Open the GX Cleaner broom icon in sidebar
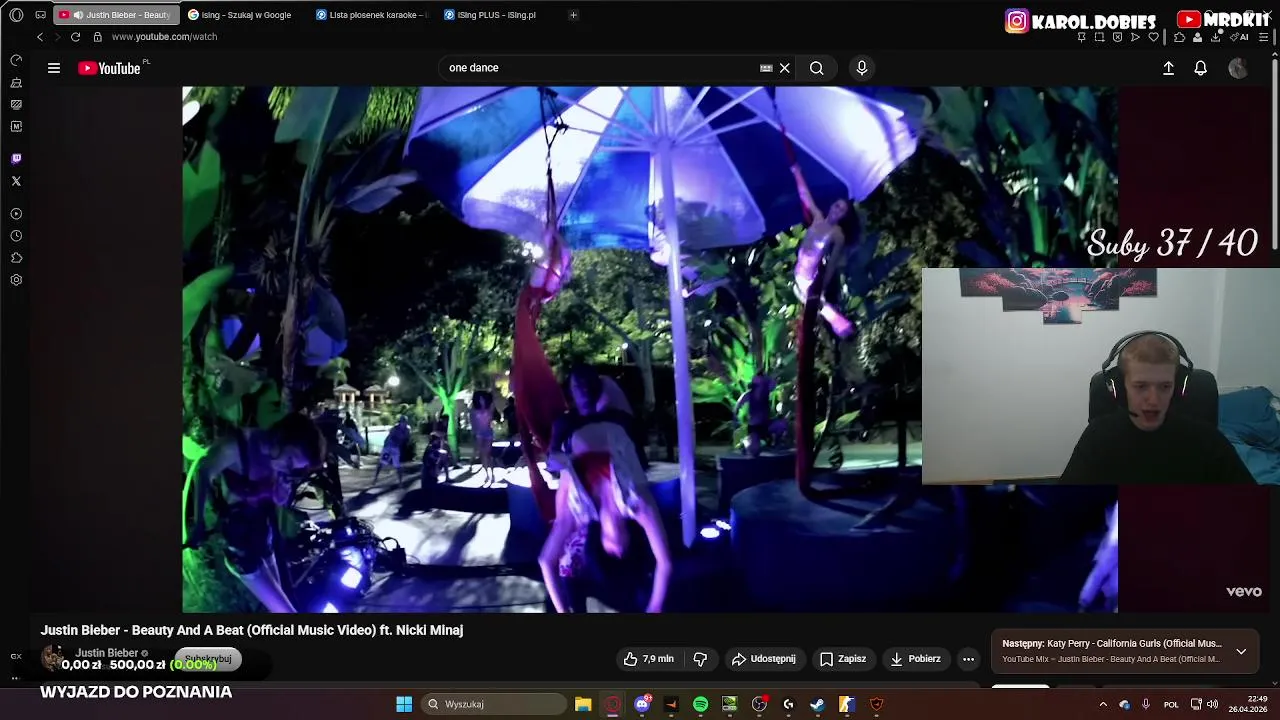This screenshot has height=720, width=1280. click(16, 82)
